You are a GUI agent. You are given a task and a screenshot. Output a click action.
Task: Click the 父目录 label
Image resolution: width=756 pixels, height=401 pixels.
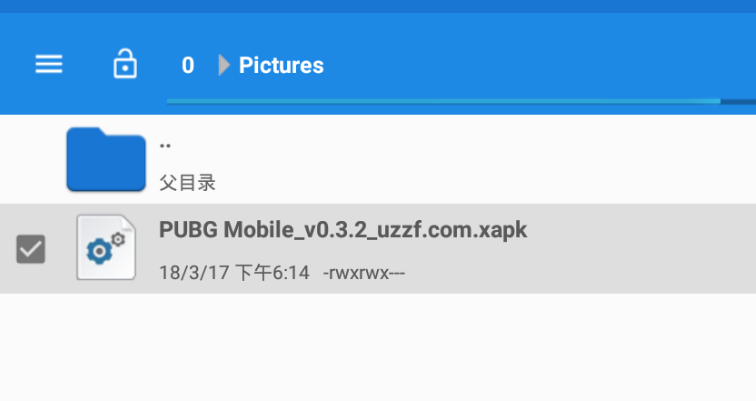(187, 183)
